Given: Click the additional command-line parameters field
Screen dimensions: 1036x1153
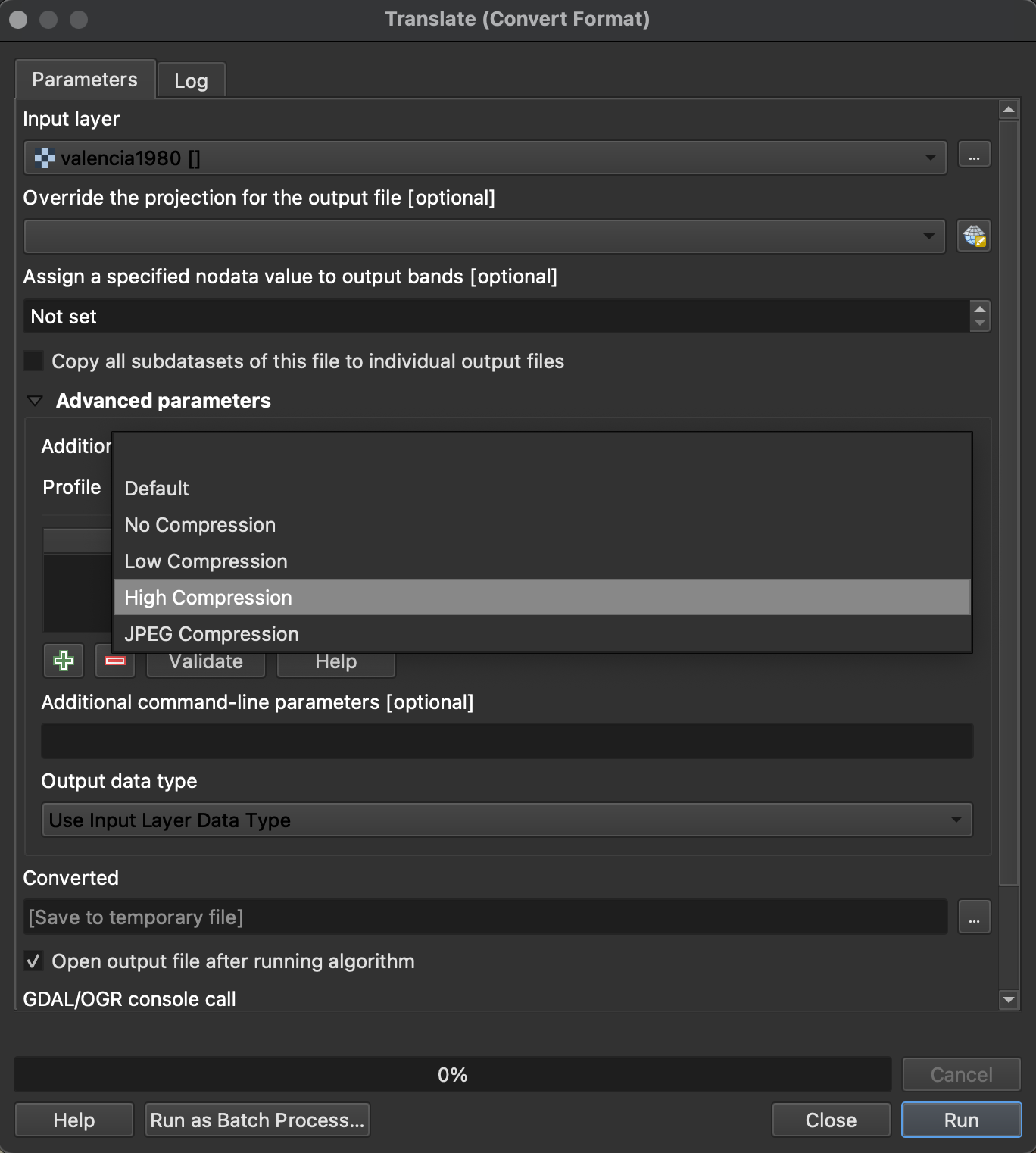Looking at the screenshot, I should 507,741.
